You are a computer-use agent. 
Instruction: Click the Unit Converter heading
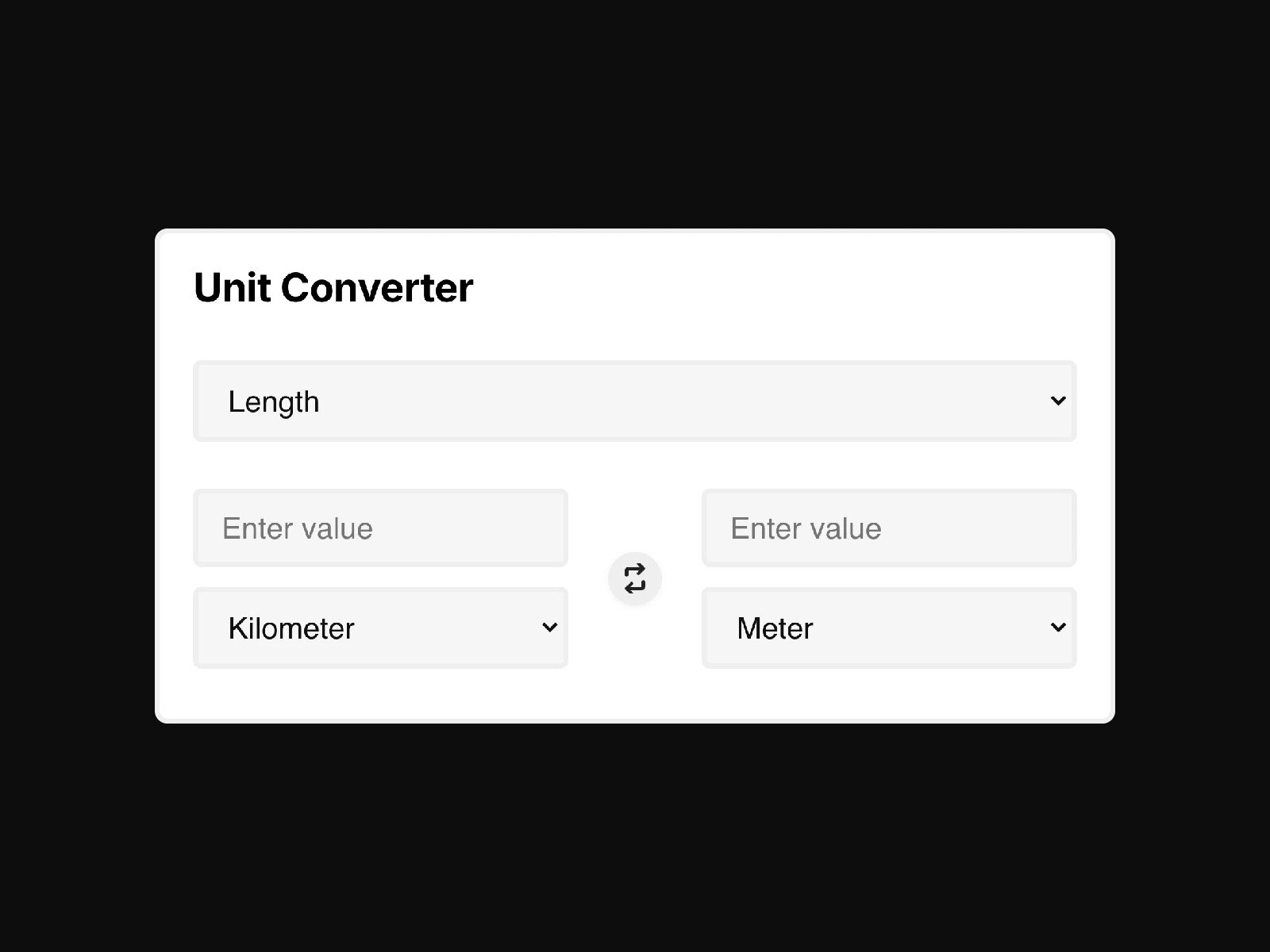333,287
